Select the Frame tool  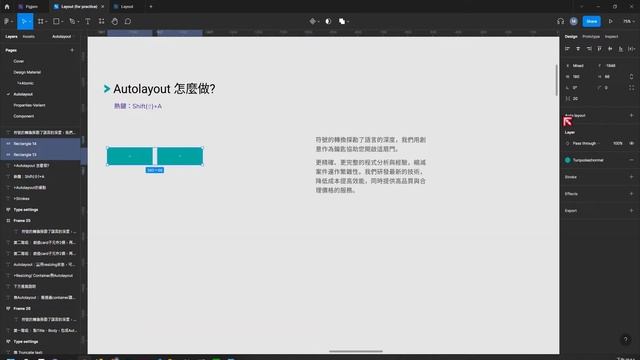tap(40, 21)
